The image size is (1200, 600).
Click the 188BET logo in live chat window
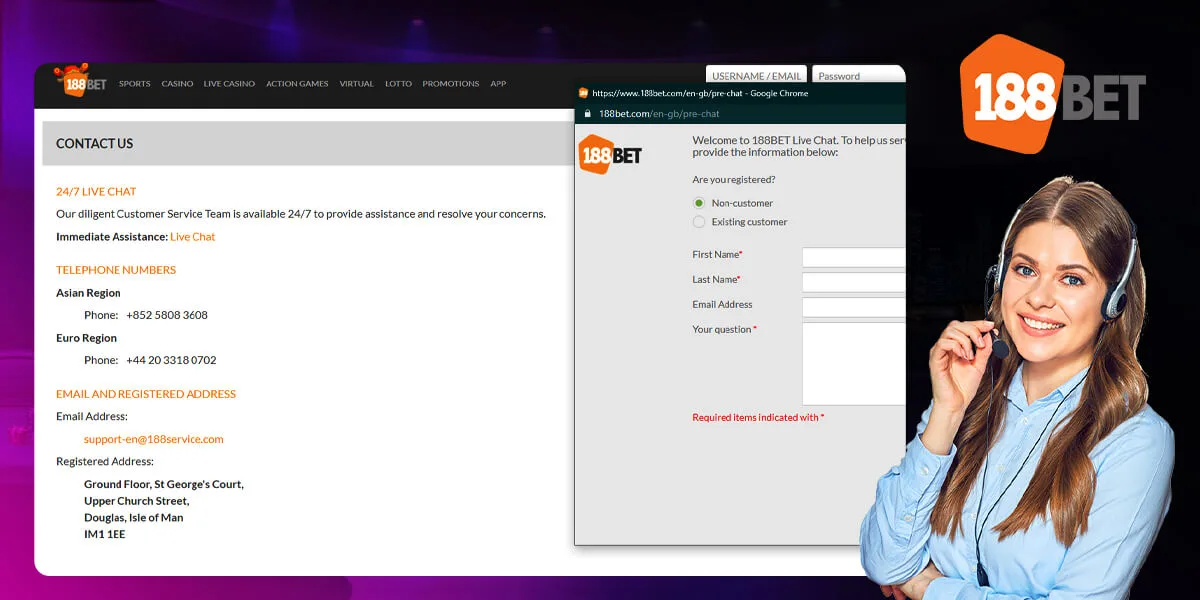click(610, 154)
